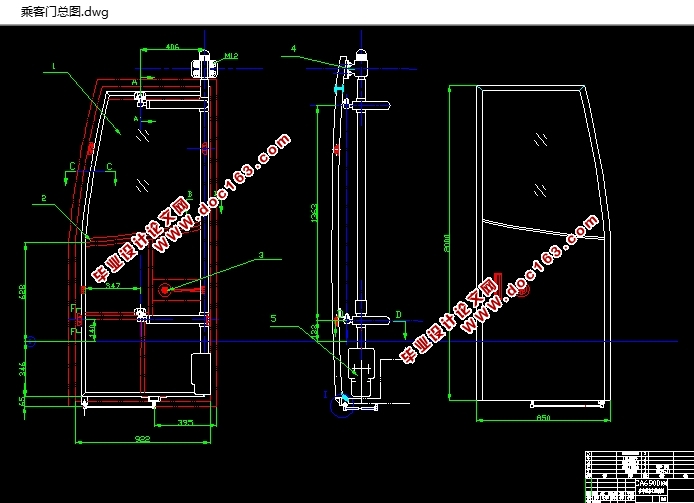The image size is (694, 503).
Task: Click the 628 vertical dimension
Action: [22, 291]
